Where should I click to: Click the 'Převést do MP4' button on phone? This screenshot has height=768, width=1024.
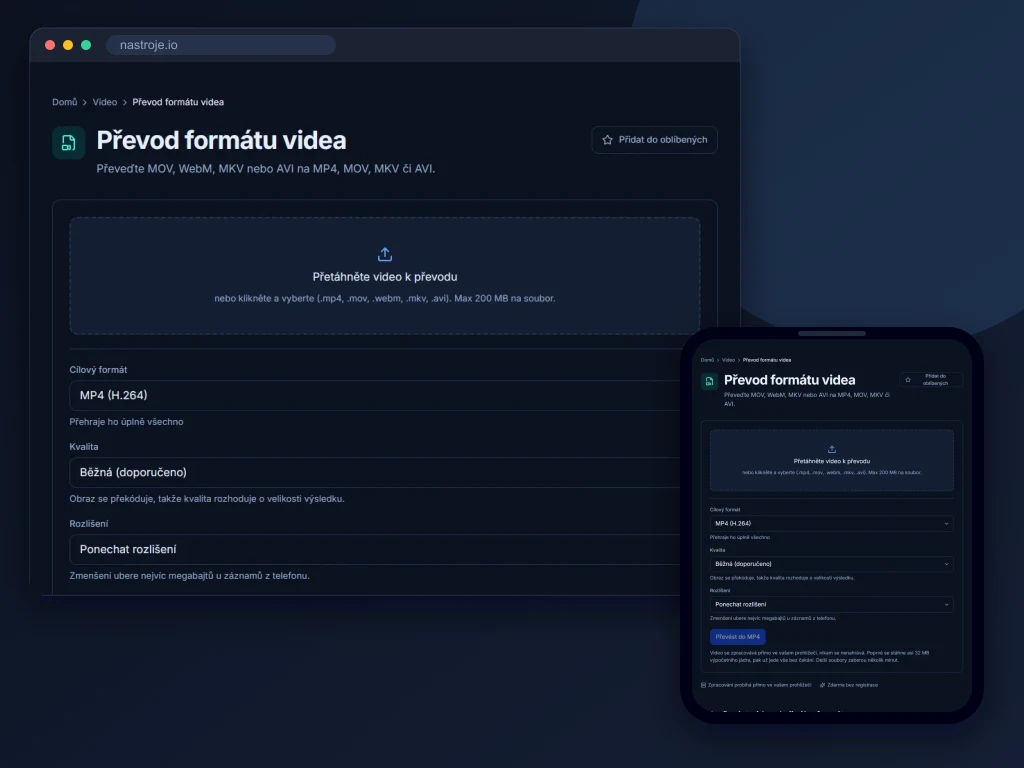737,637
